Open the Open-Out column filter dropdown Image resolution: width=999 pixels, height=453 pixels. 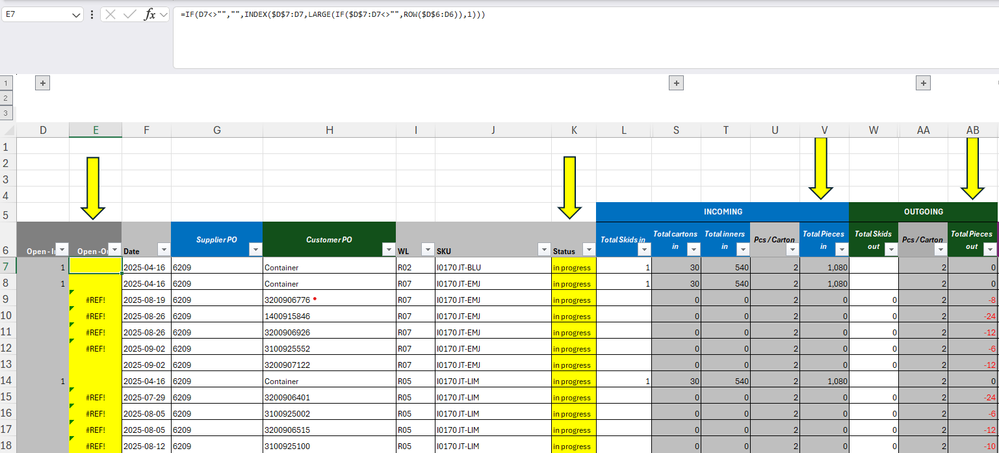click(115, 249)
